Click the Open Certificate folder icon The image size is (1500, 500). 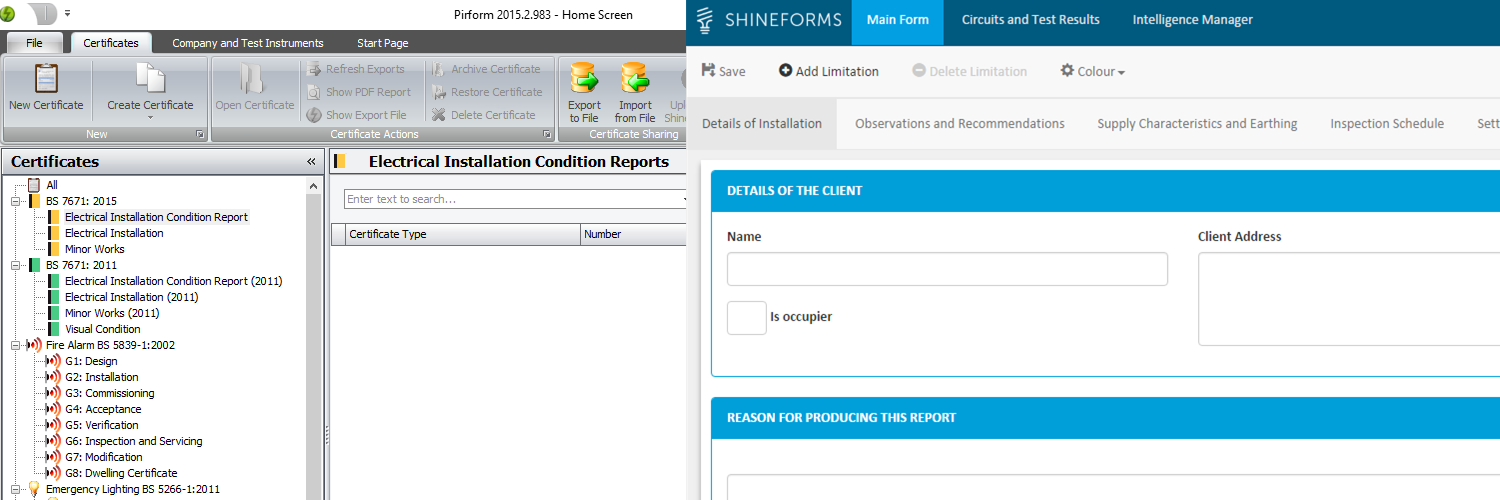coord(254,79)
